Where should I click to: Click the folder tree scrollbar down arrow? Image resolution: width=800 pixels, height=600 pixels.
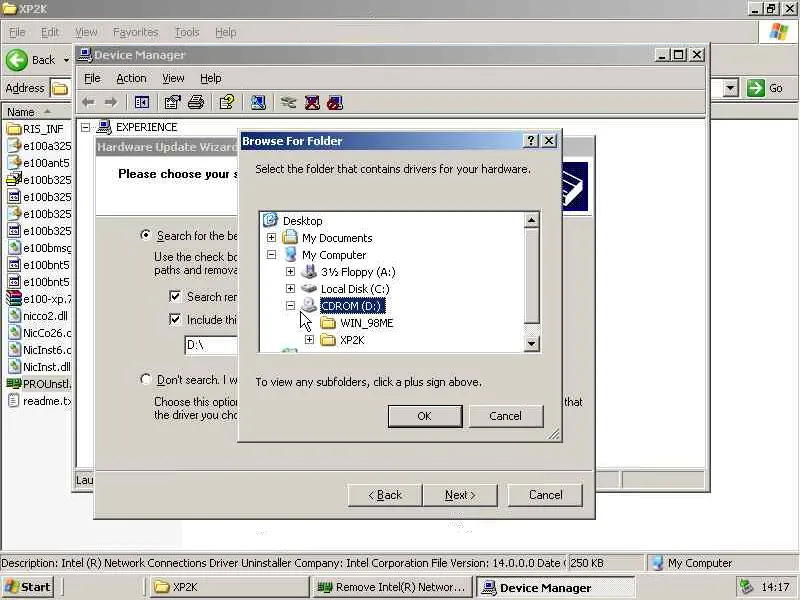[x=531, y=343]
